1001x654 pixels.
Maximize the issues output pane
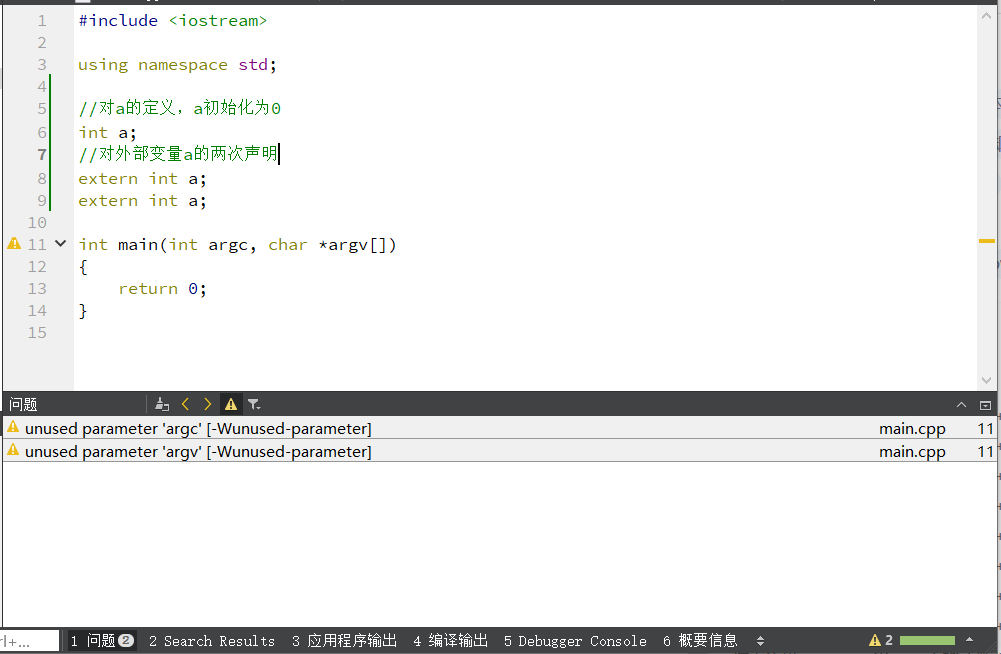[985, 405]
